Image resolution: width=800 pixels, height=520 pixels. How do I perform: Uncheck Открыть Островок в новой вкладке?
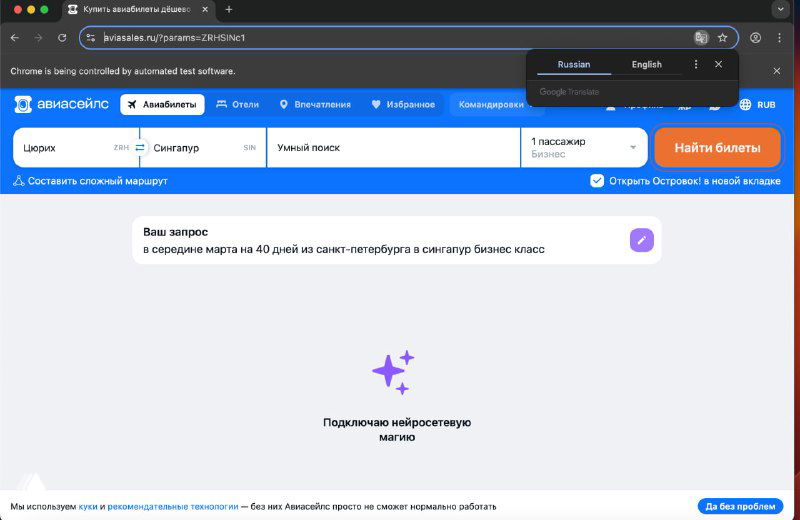pos(597,181)
